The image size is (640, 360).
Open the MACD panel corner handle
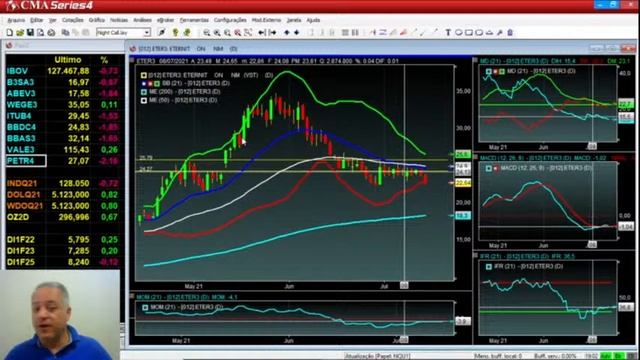(475, 158)
